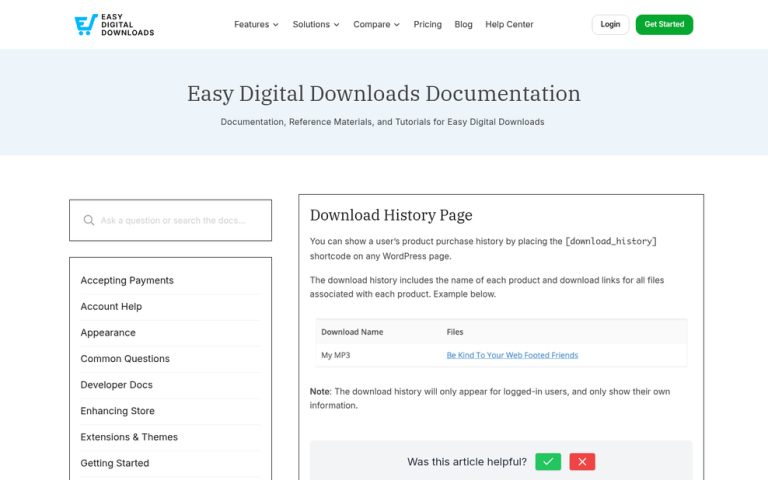Open the Enhancing Store category
The width and height of the screenshot is (768, 480).
[x=118, y=411]
